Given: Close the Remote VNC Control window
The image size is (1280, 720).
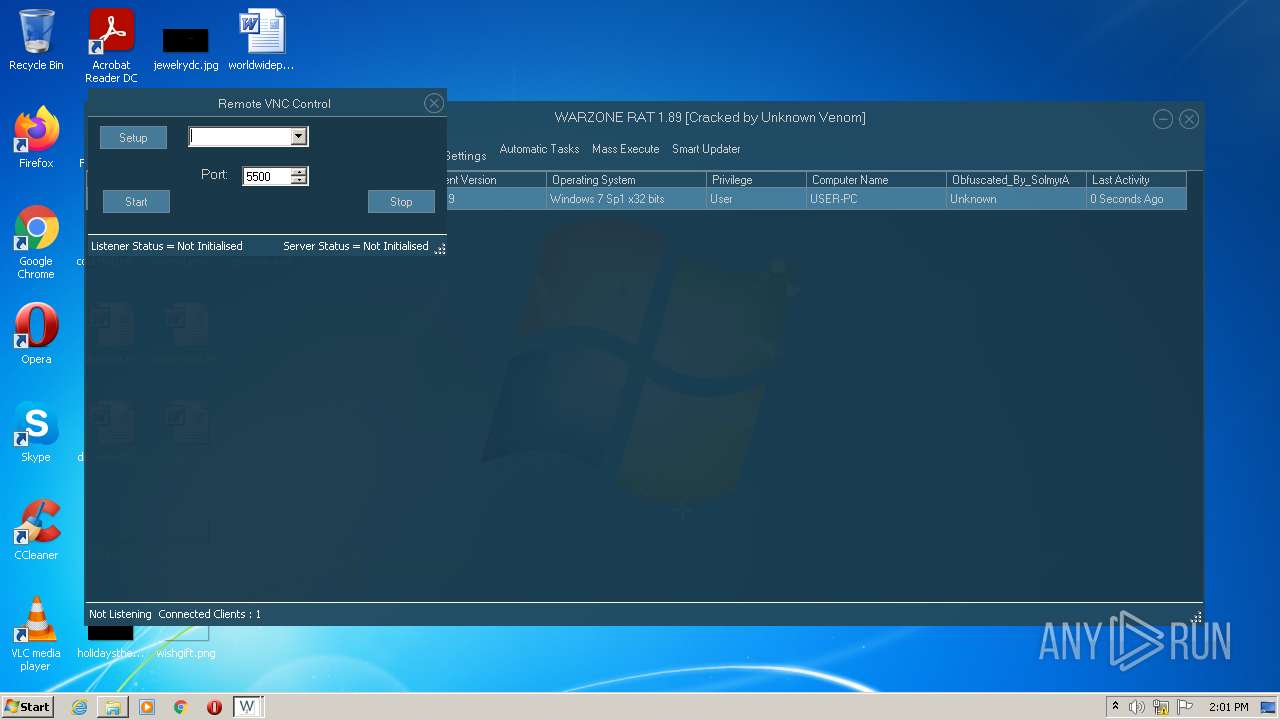Looking at the screenshot, I should (x=434, y=103).
